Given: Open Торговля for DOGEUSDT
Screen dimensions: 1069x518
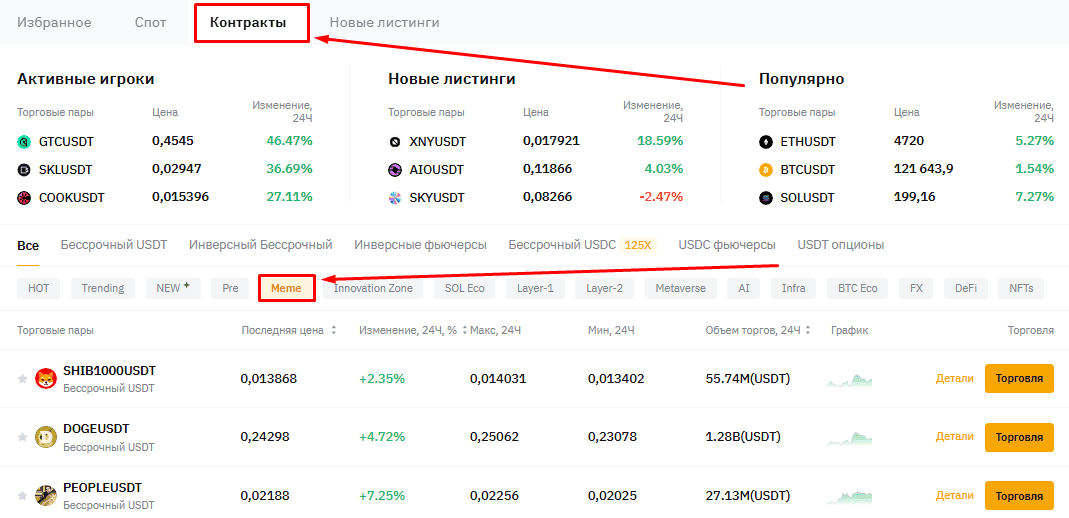Looking at the screenshot, I should [1019, 437].
